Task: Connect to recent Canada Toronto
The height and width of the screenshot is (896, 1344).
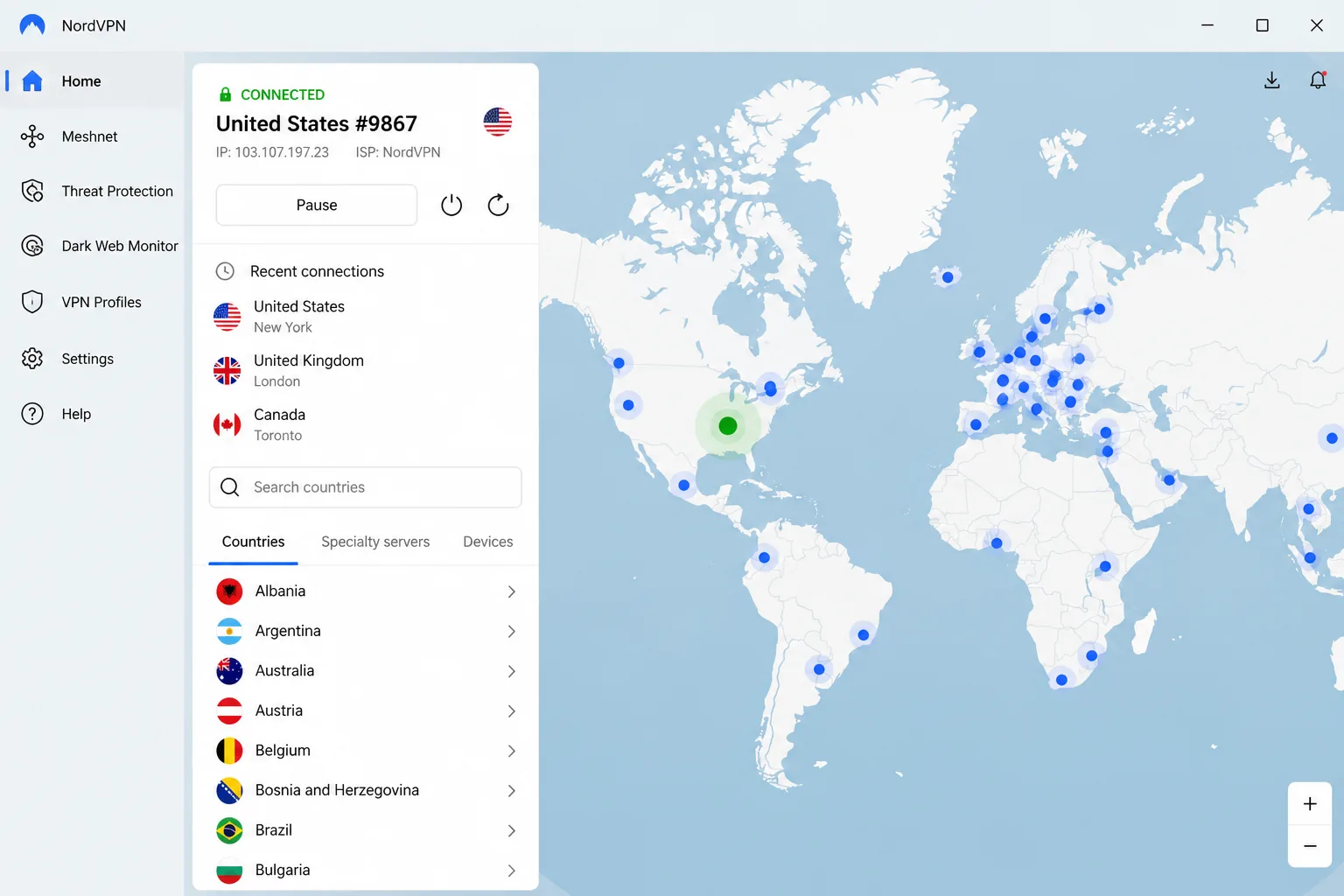Action: [366, 424]
